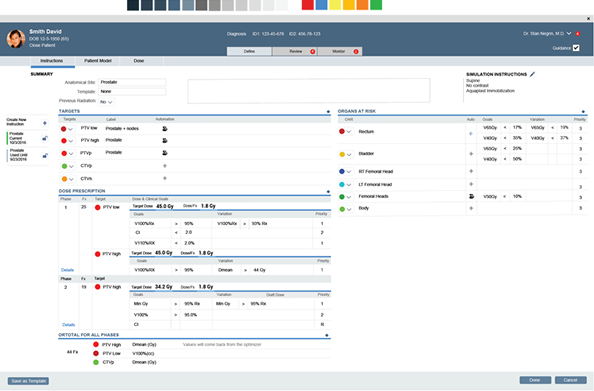Click plus icon in CTVp automation column
Viewport: 594px width, 391px height.
point(165,166)
